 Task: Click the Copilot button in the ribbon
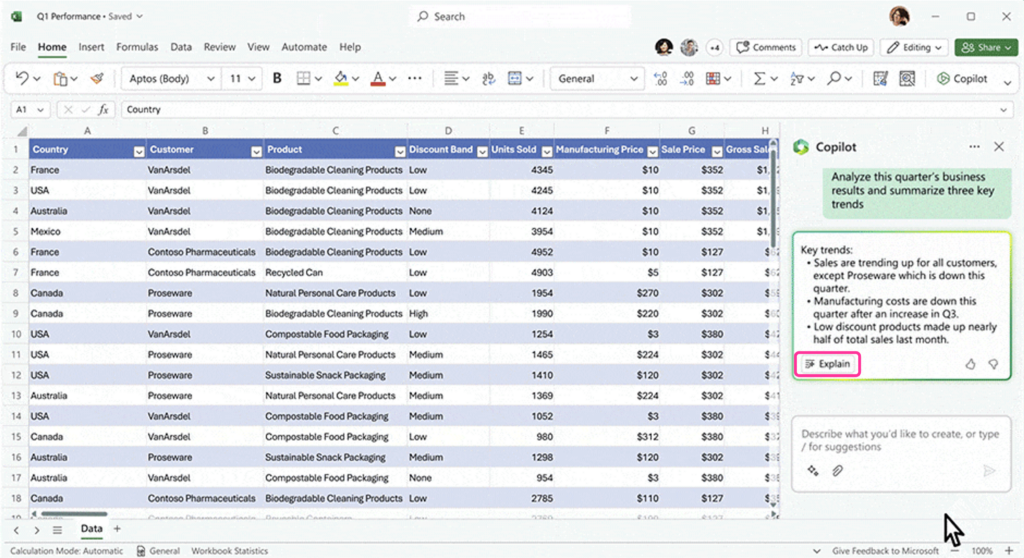pyautogui.click(x=961, y=79)
